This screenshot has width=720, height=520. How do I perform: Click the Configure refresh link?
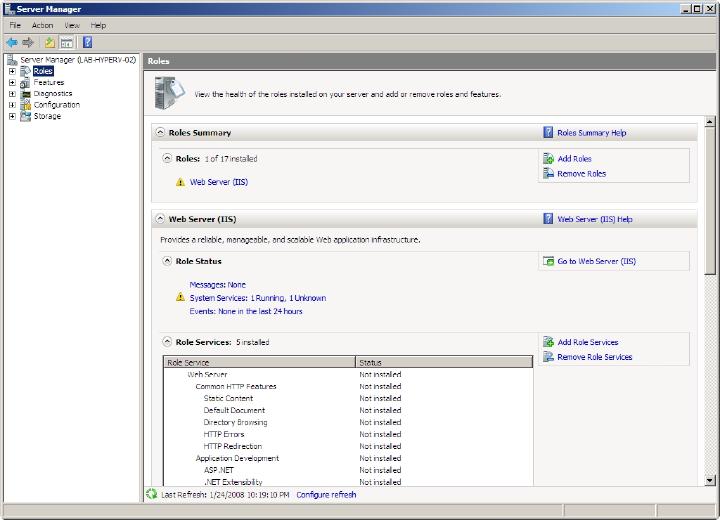[x=326, y=494]
